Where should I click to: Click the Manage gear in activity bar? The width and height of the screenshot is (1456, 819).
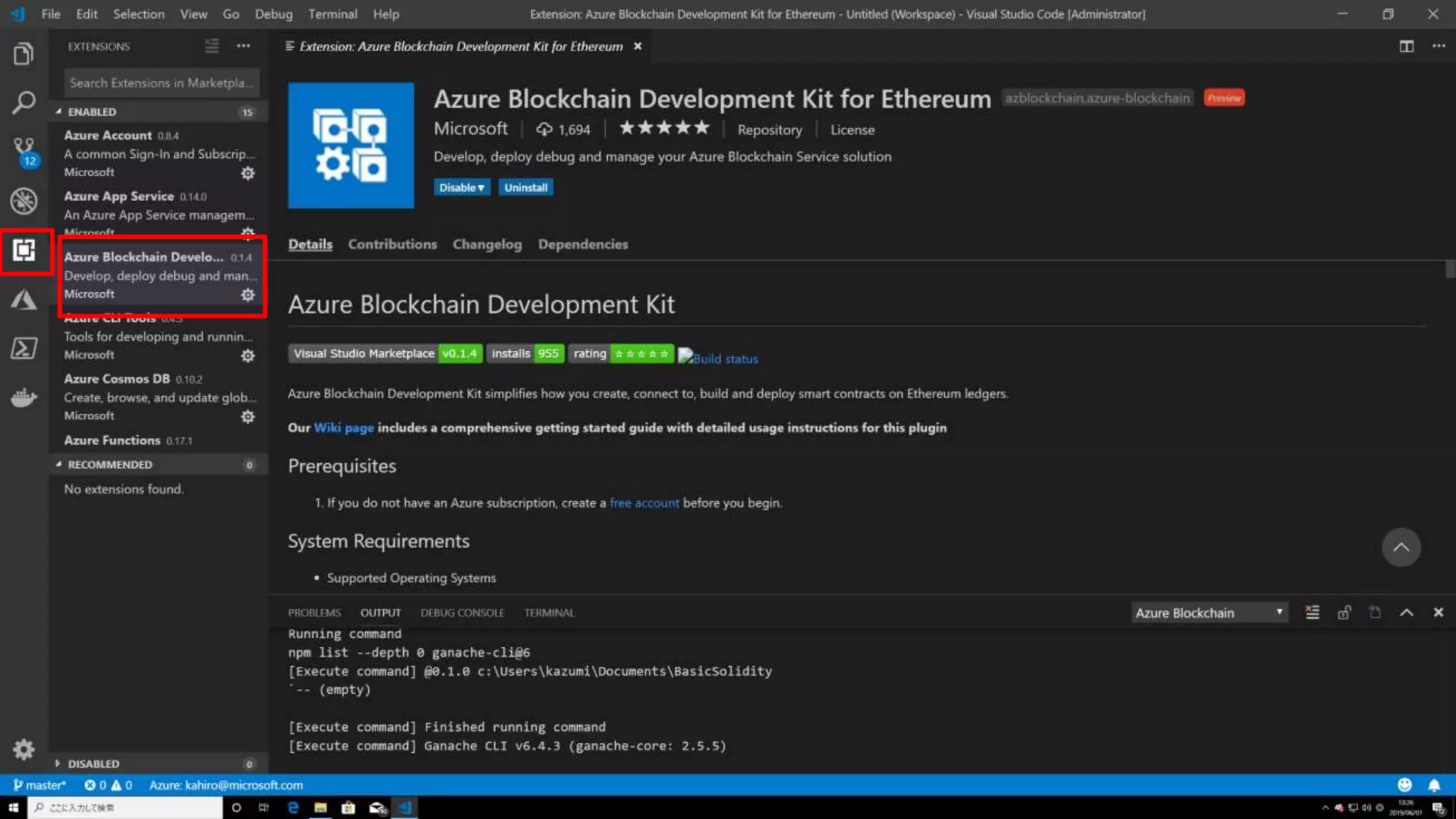pyautogui.click(x=23, y=749)
